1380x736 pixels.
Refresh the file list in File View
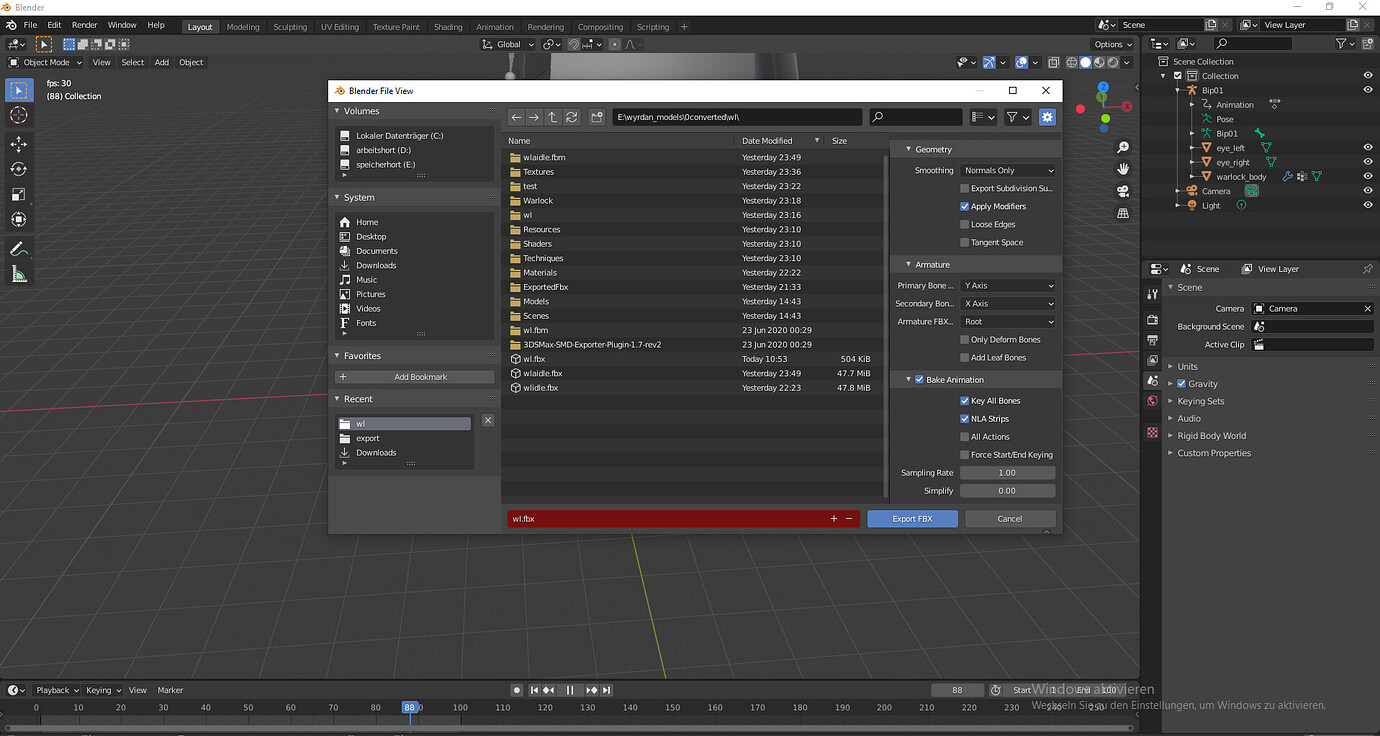click(x=572, y=117)
